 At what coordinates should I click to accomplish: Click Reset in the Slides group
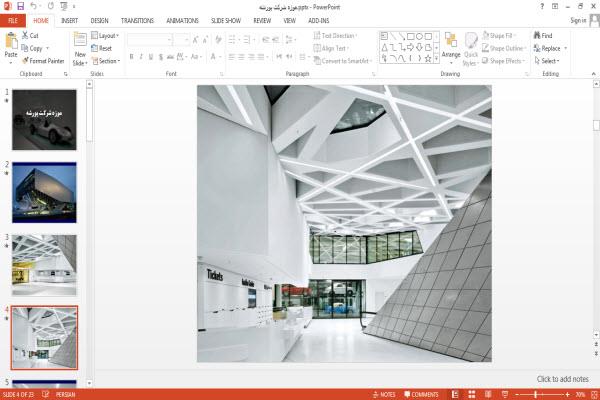click(x=102, y=48)
